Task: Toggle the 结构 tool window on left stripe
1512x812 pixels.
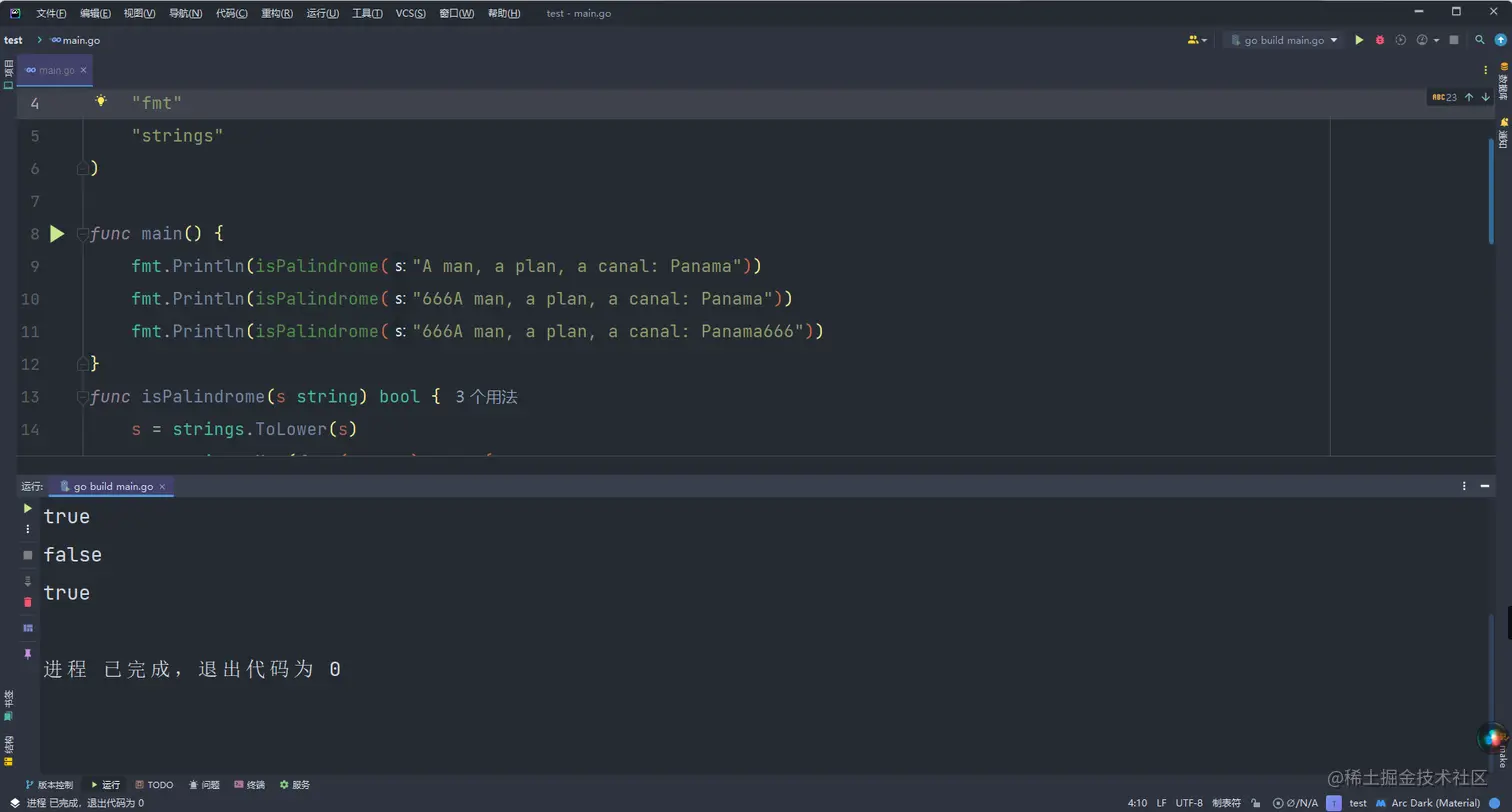Action: point(8,751)
